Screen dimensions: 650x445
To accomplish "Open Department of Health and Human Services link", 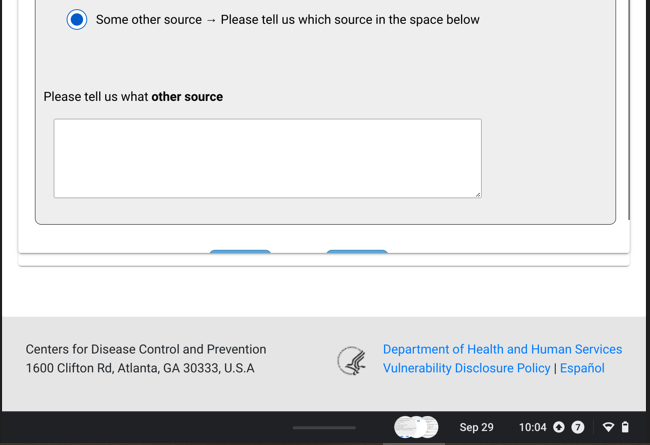I will [x=502, y=349].
